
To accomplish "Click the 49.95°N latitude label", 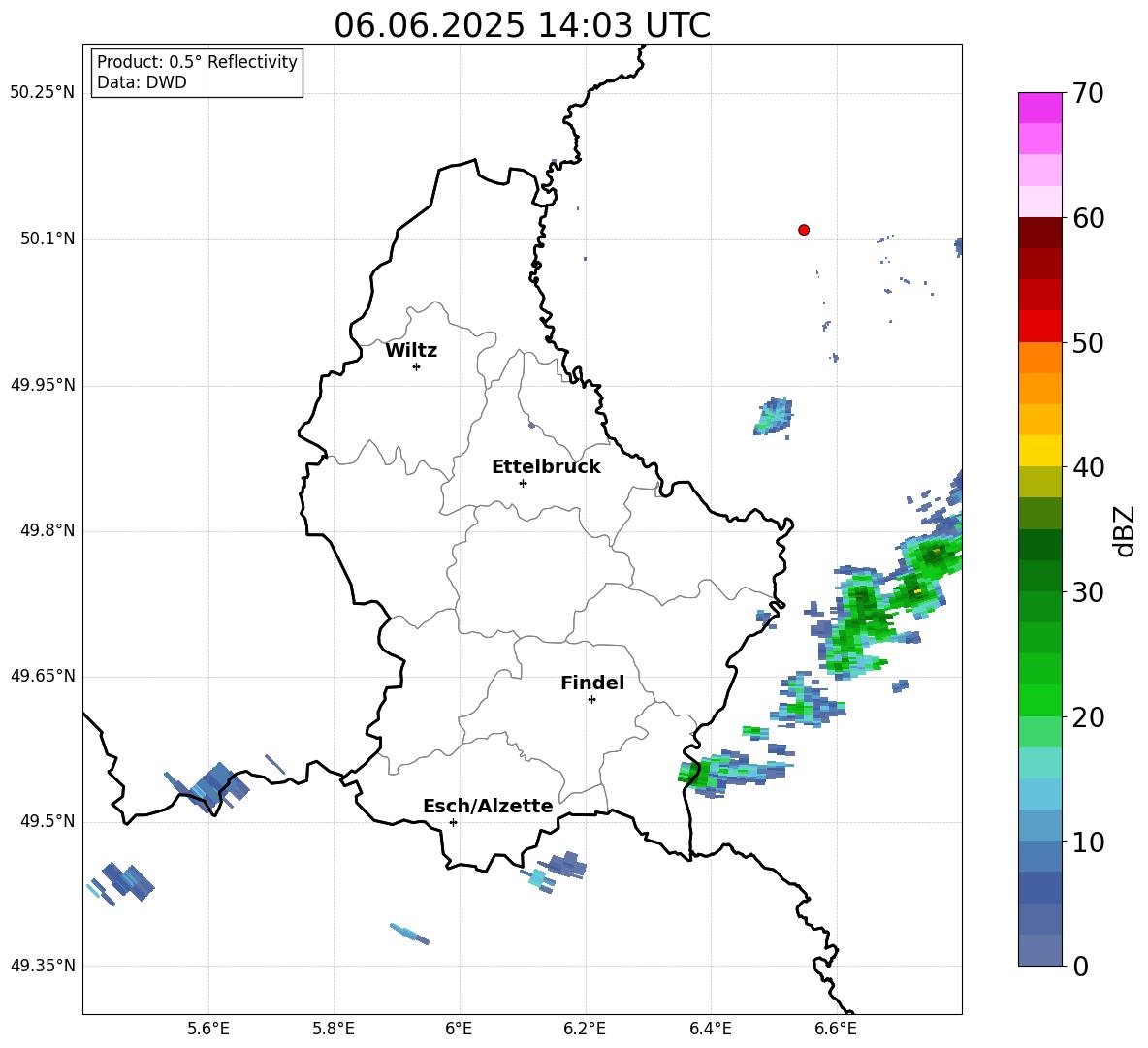I will coord(43,385).
